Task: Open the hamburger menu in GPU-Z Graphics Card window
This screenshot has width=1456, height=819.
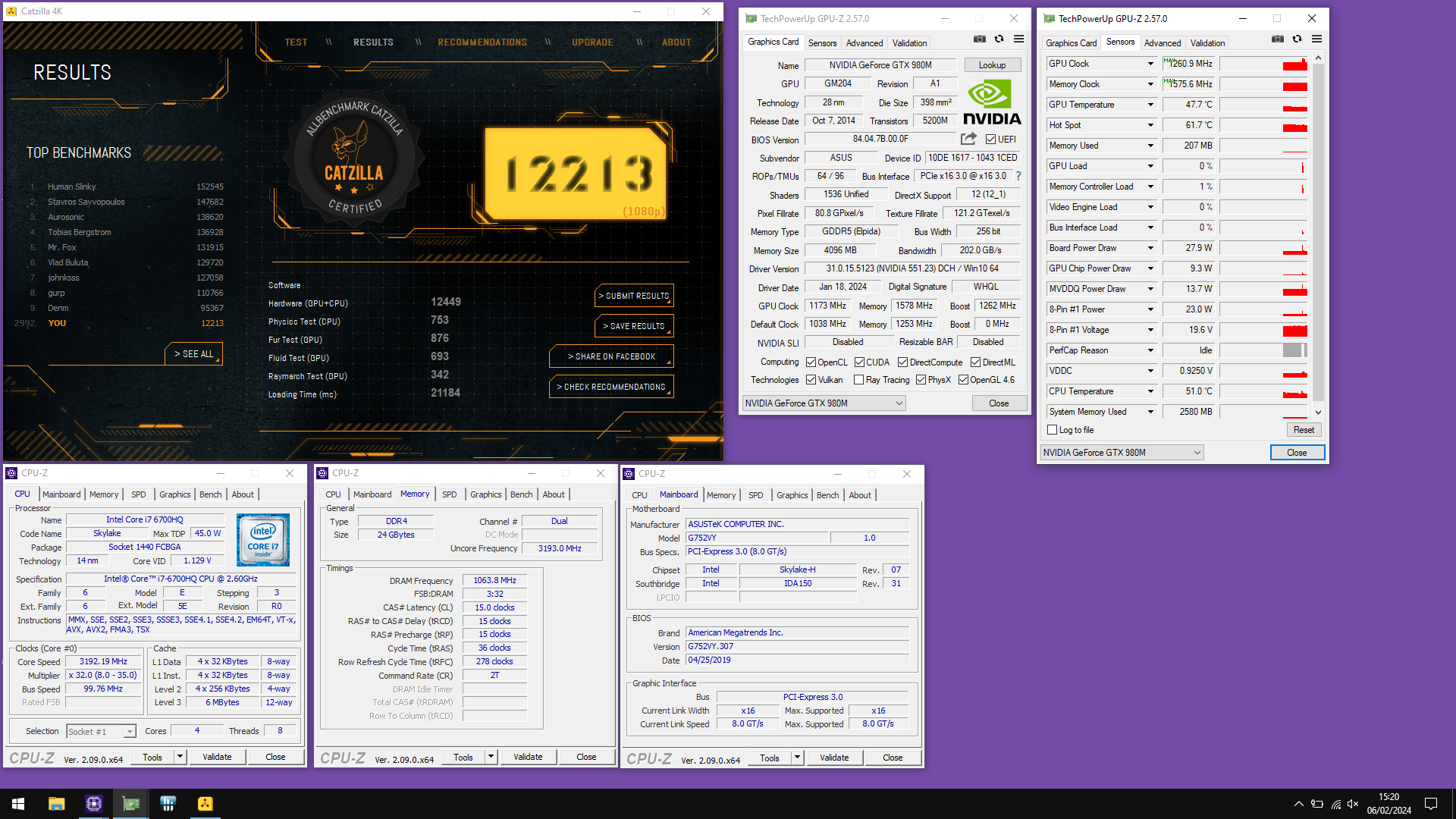Action: (x=1018, y=39)
